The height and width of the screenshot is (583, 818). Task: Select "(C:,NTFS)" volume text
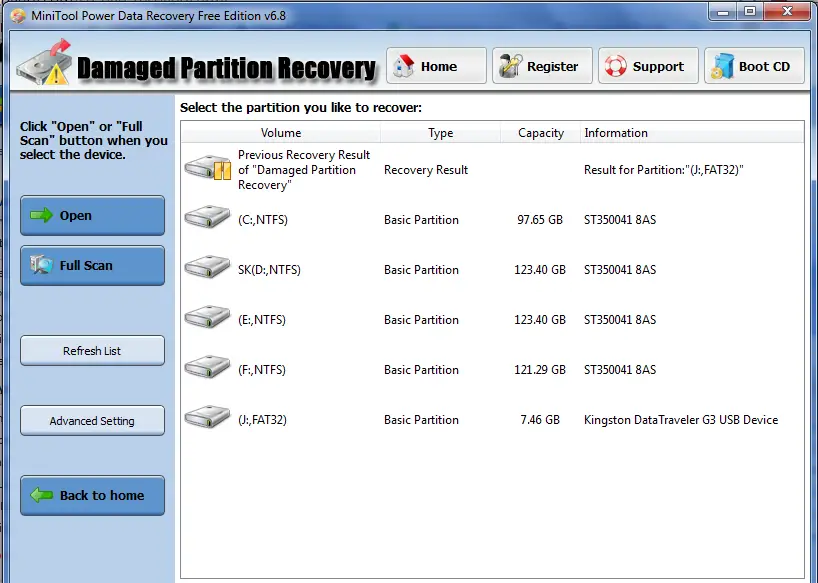[x=262, y=220]
